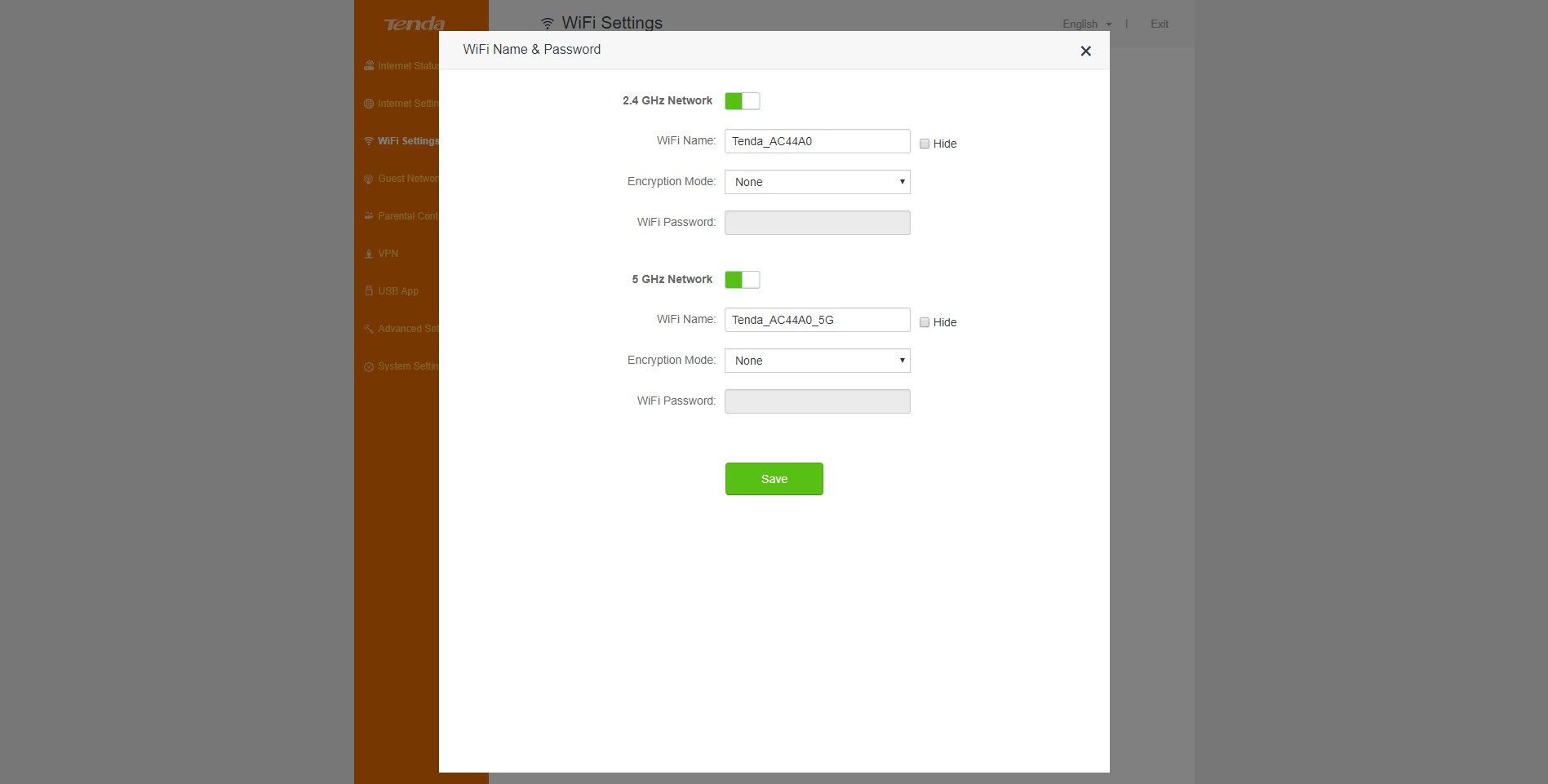Open the 2.4 GHz Encryption Mode dropdown

(x=817, y=182)
